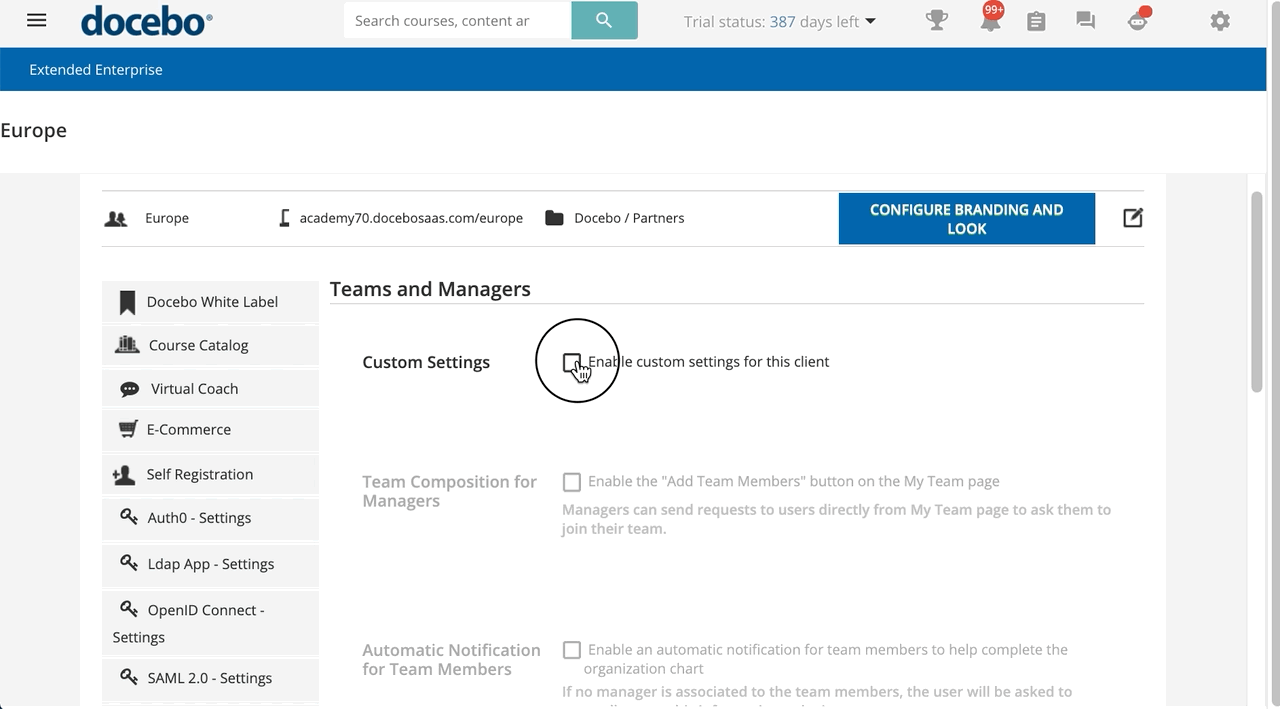The image size is (1280, 709).
Task: Open the academy70.docebosaas.com/europe link
Action: [410, 217]
